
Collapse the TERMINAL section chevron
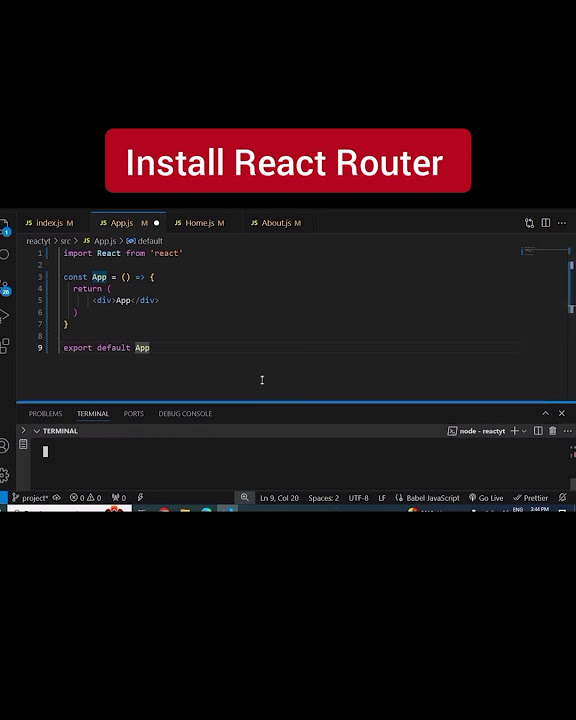tap(37, 431)
